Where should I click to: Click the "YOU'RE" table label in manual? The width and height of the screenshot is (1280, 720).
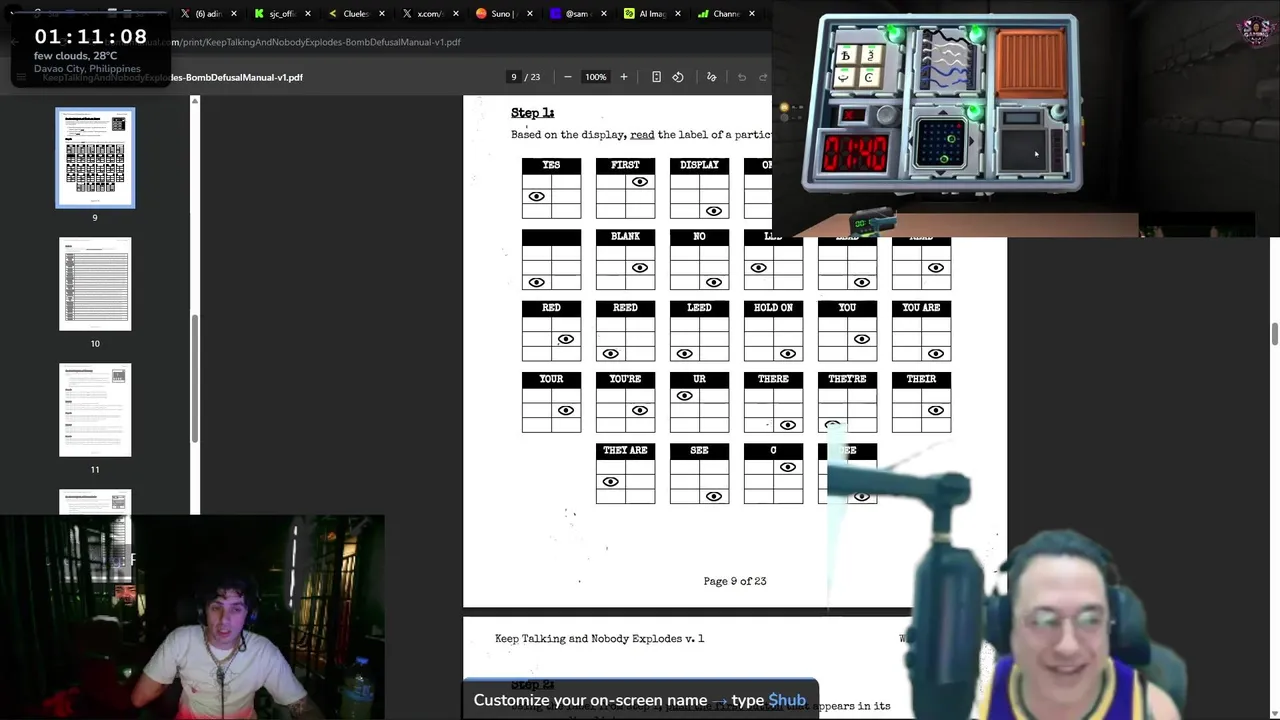pyautogui.click(x=625, y=379)
